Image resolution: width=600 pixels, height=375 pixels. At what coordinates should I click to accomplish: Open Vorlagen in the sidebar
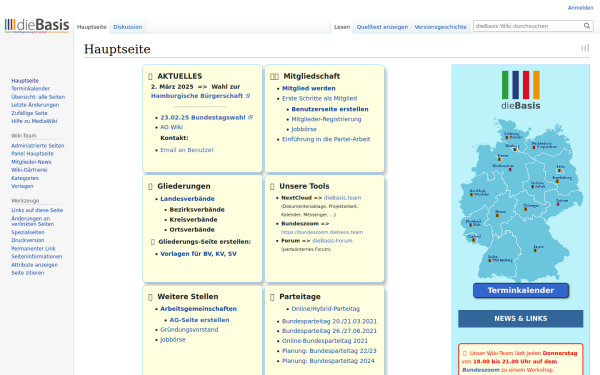tap(22, 186)
